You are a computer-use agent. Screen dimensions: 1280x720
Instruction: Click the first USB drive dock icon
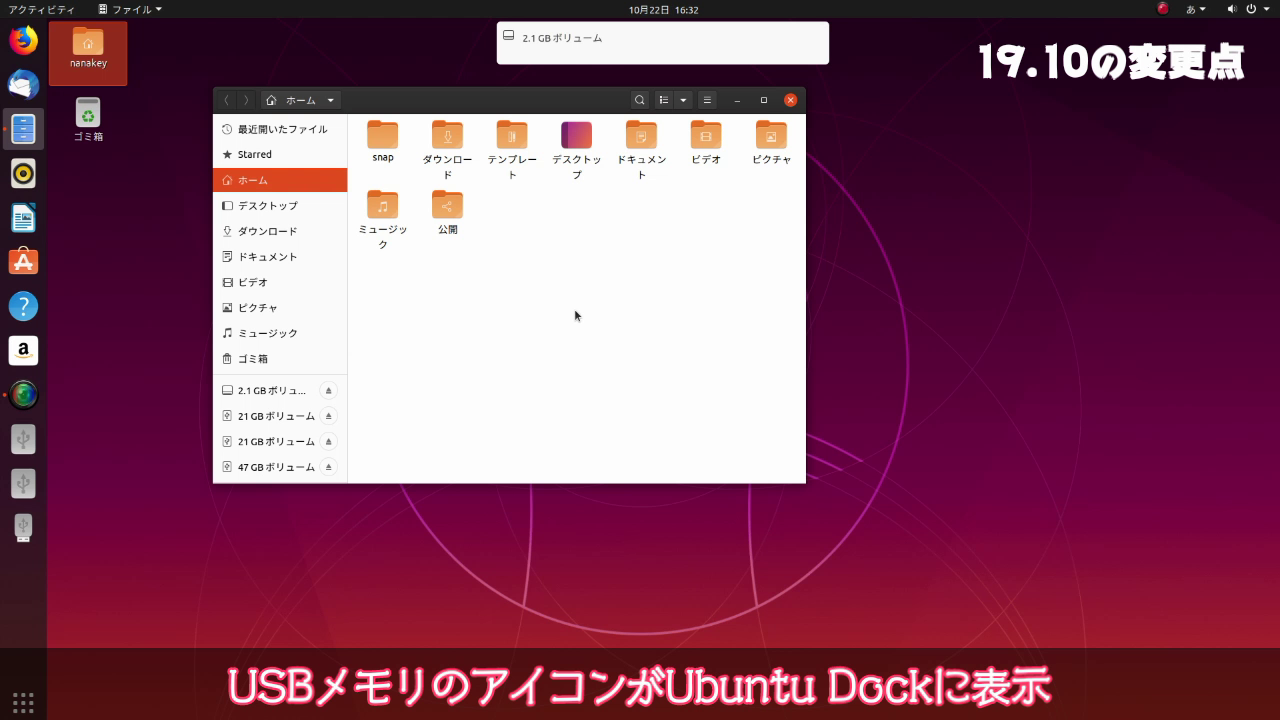[23, 439]
